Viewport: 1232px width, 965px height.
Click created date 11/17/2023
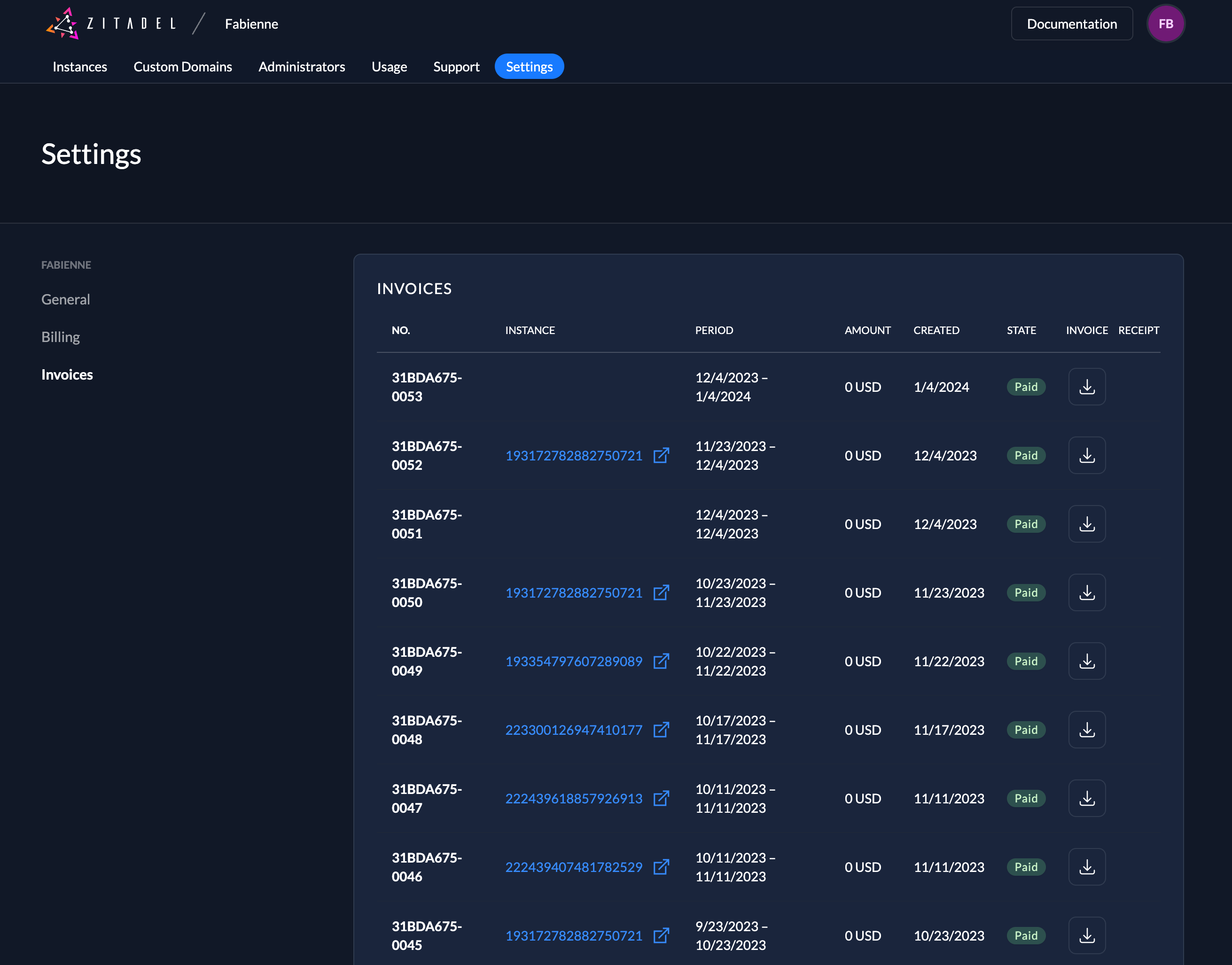[x=949, y=730]
